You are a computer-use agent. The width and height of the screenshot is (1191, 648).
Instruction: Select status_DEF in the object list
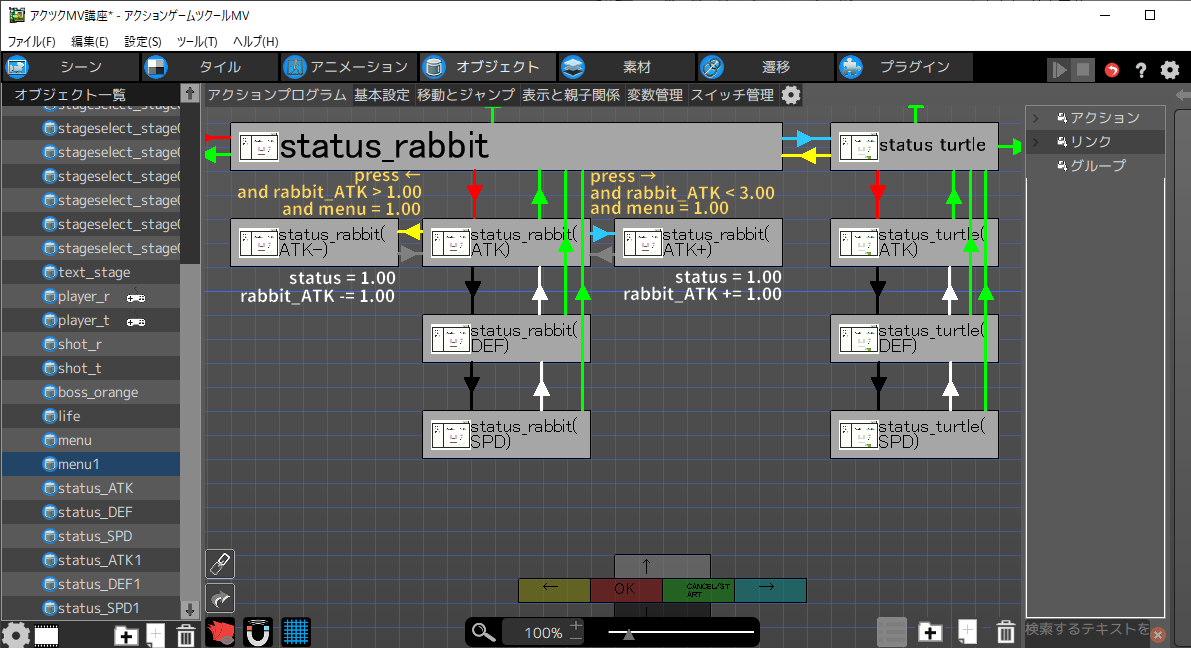click(95, 512)
